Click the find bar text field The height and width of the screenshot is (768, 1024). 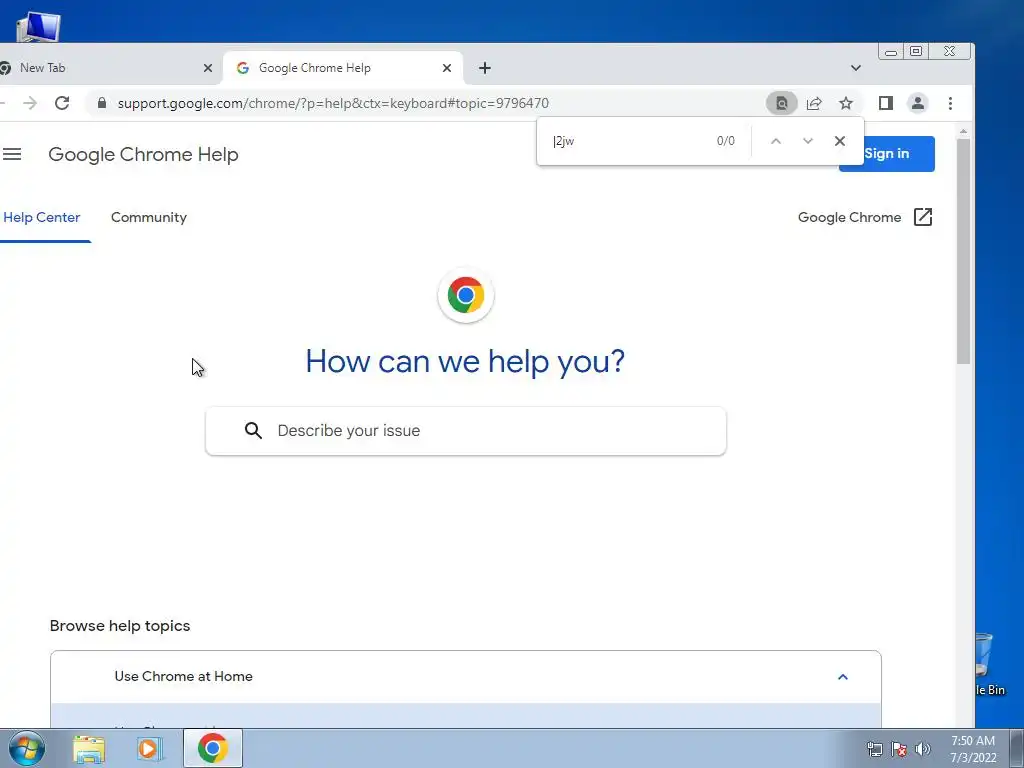tap(627, 141)
